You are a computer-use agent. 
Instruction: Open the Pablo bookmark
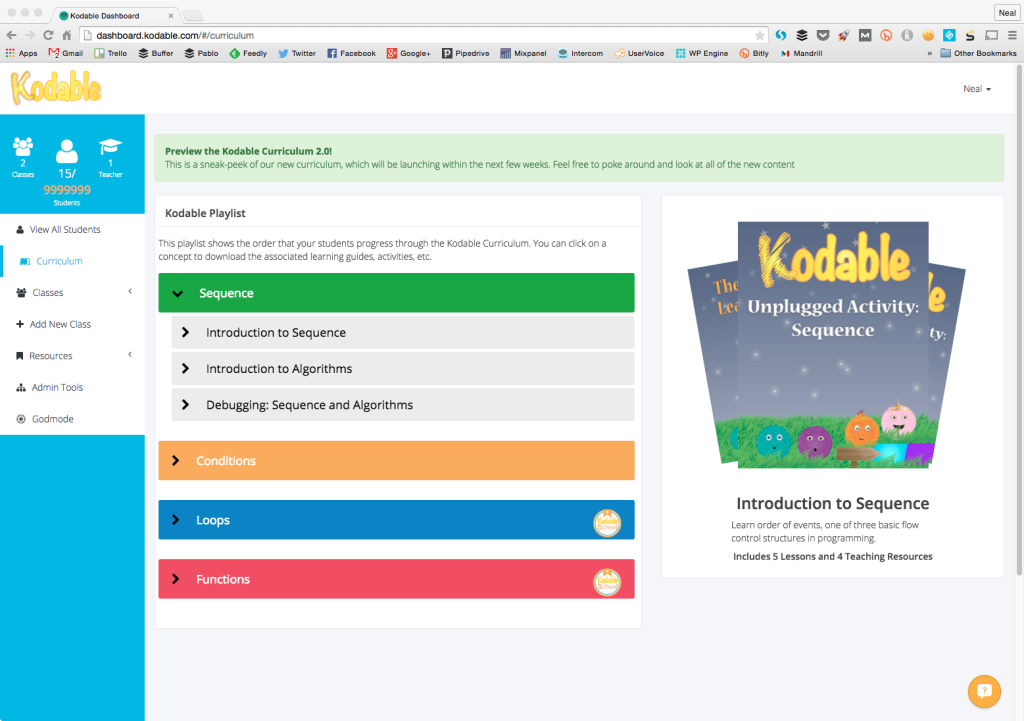[201, 54]
